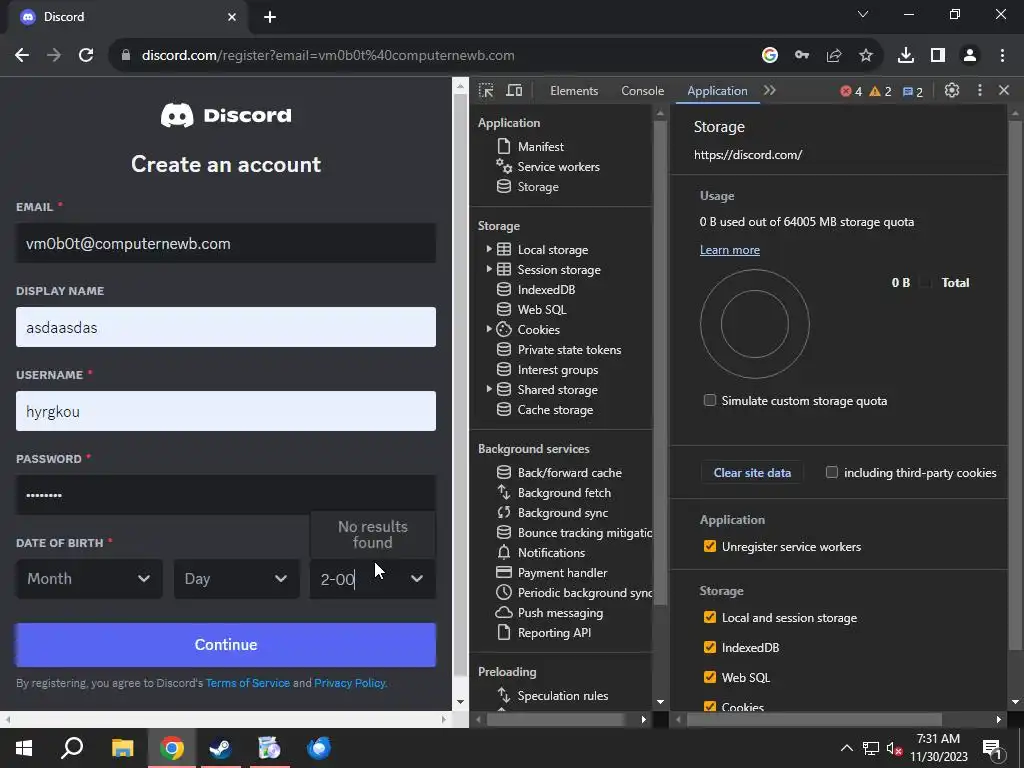Screen dimensions: 1024x768
Task: Open DevTools three-dot customize menu
Action: pos(980,91)
